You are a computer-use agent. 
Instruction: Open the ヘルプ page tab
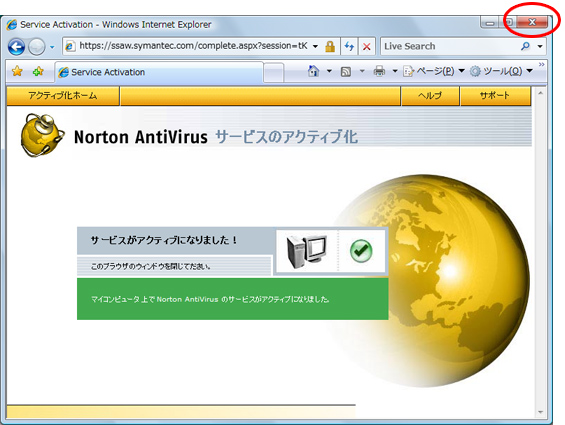coord(430,96)
